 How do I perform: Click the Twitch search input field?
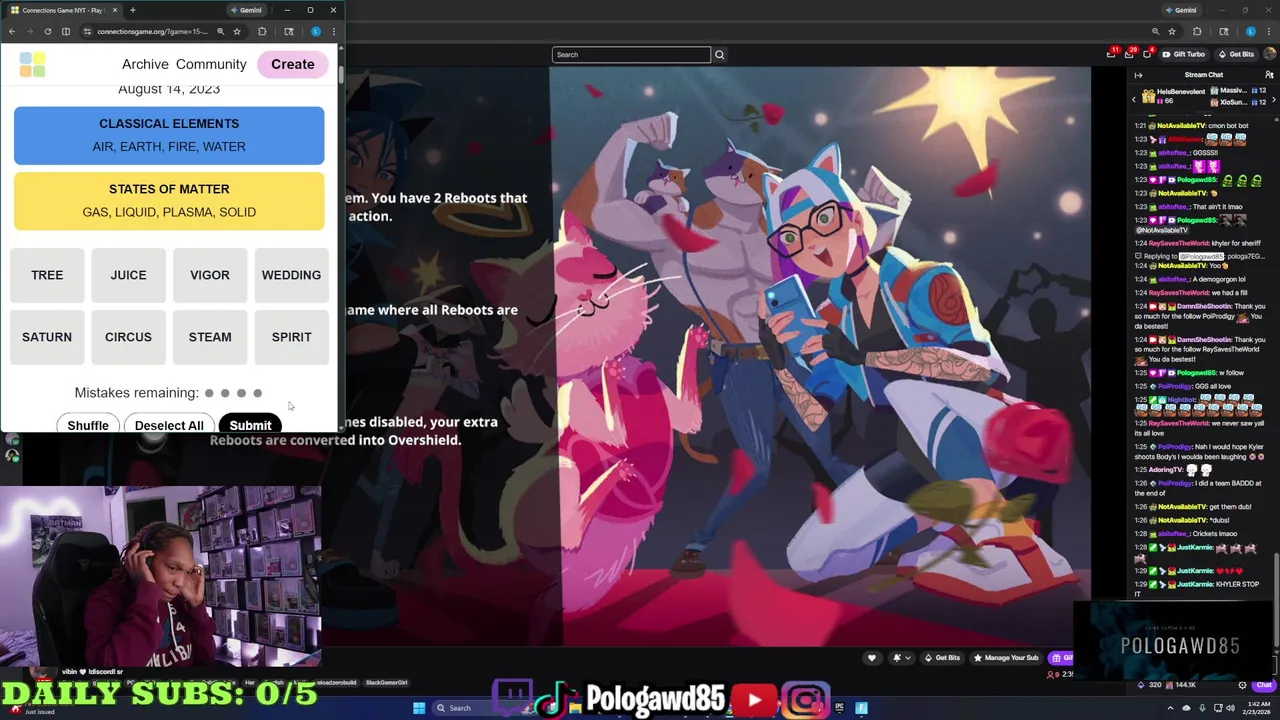[631, 54]
